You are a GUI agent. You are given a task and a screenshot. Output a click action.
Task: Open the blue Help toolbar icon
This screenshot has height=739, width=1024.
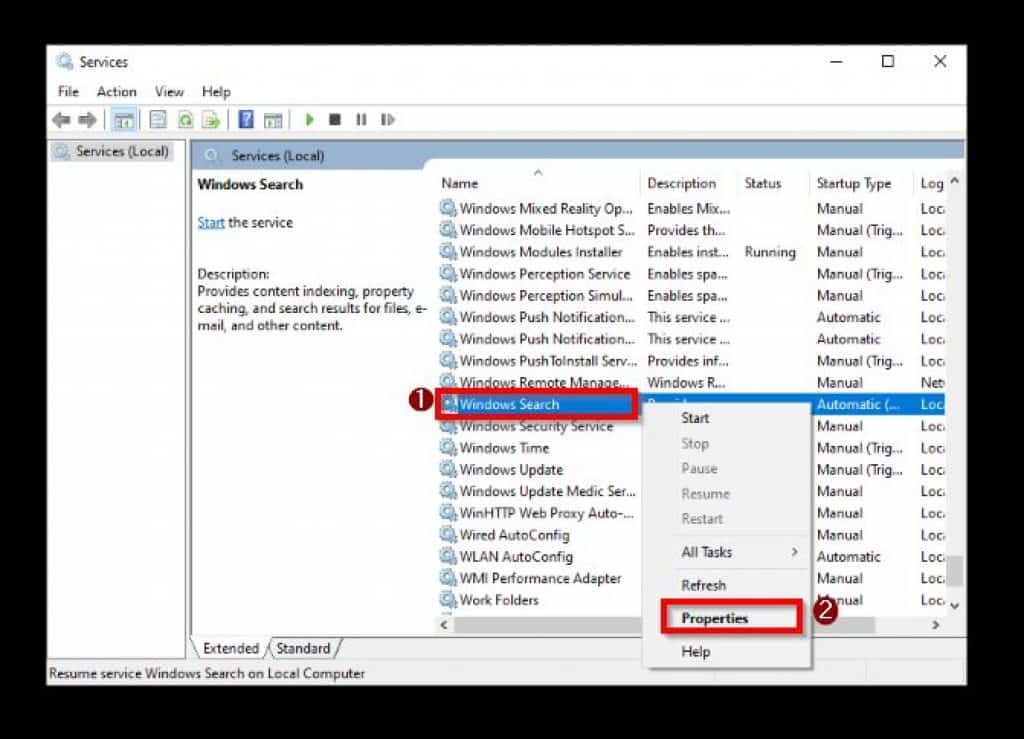(246, 119)
